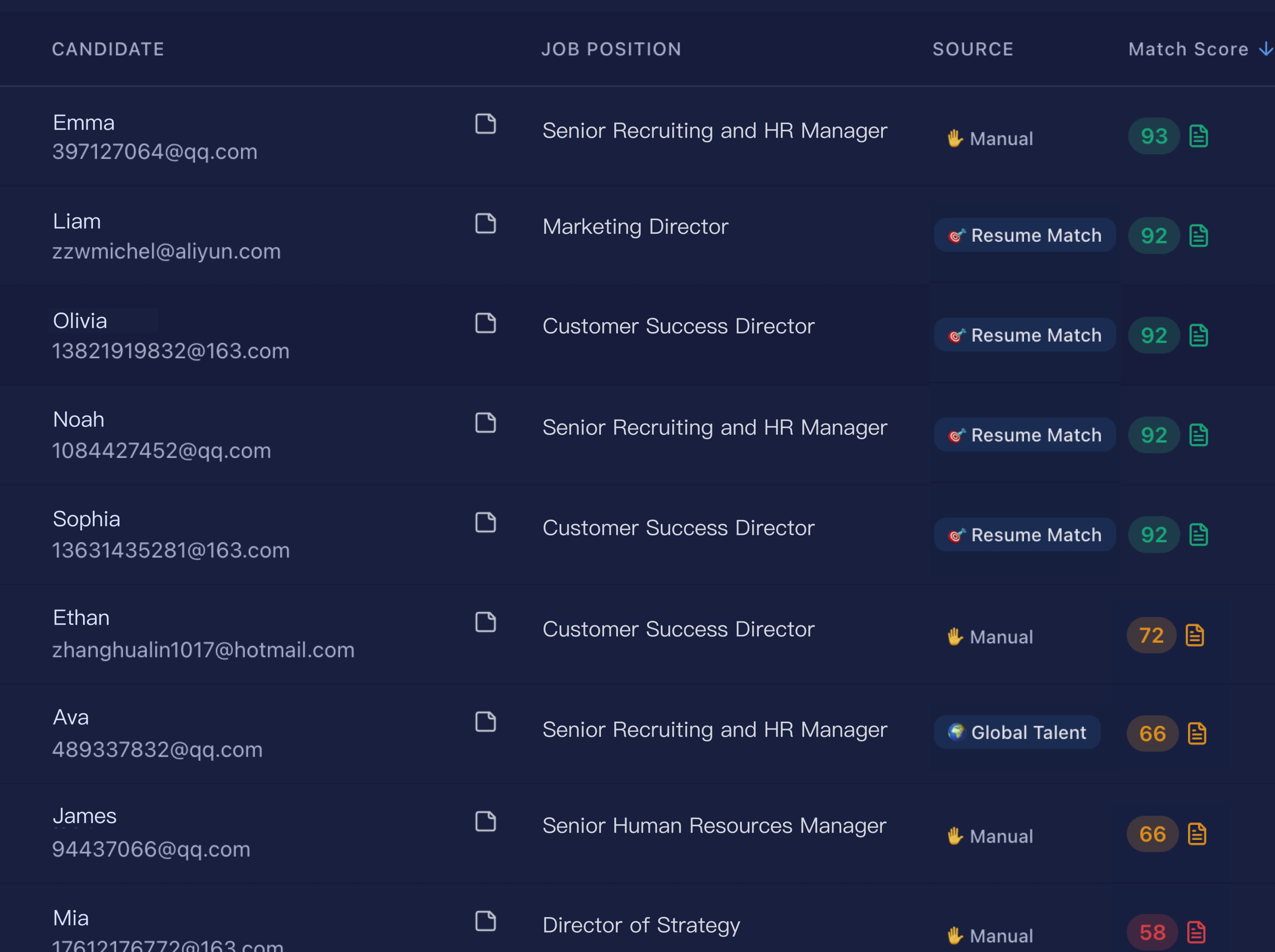The image size is (1275, 952).
Task: Open Mia's red match report icon
Action: pyautogui.click(x=1196, y=932)
